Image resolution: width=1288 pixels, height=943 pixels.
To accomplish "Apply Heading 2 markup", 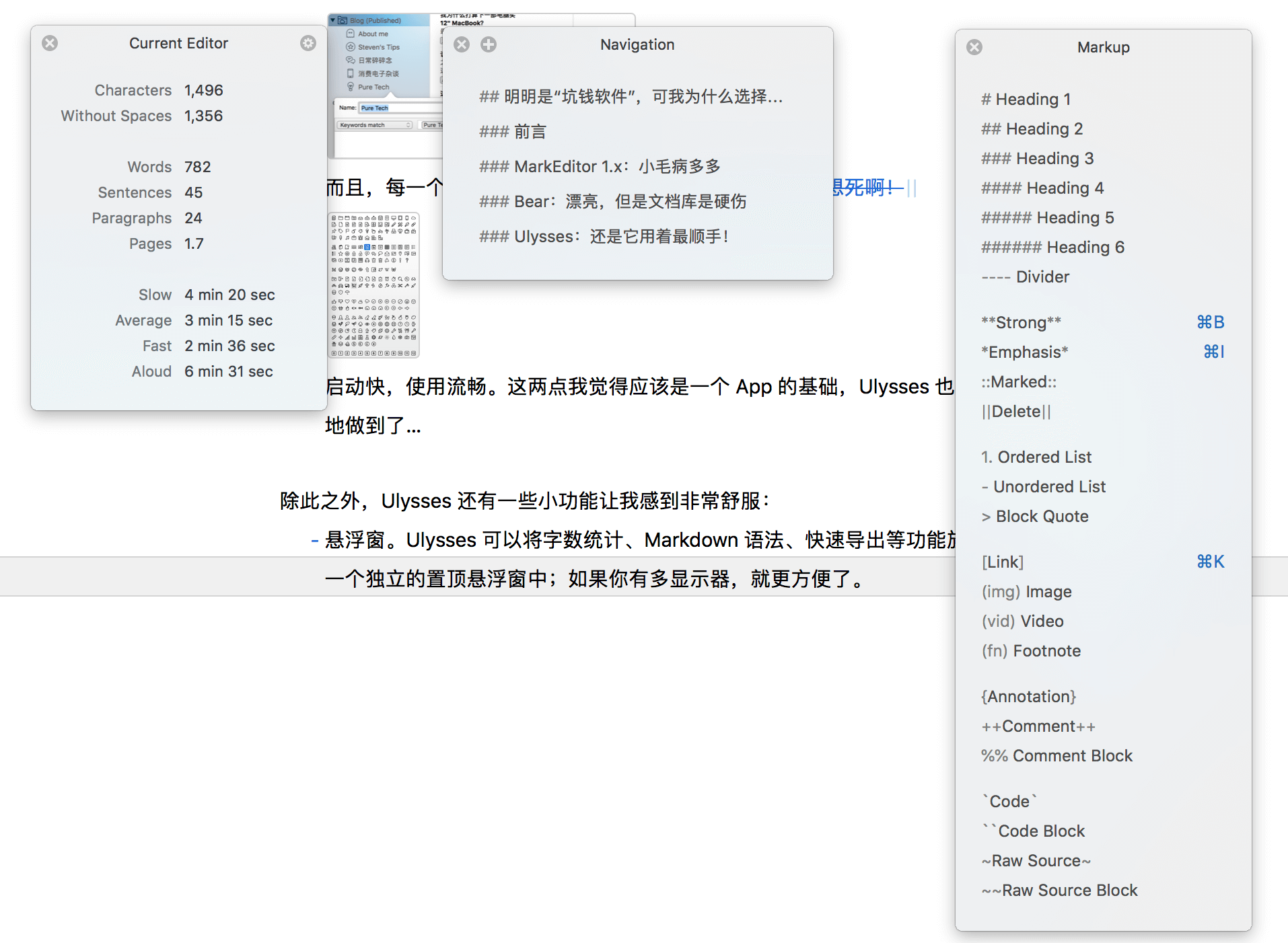I will (1032, 129).
